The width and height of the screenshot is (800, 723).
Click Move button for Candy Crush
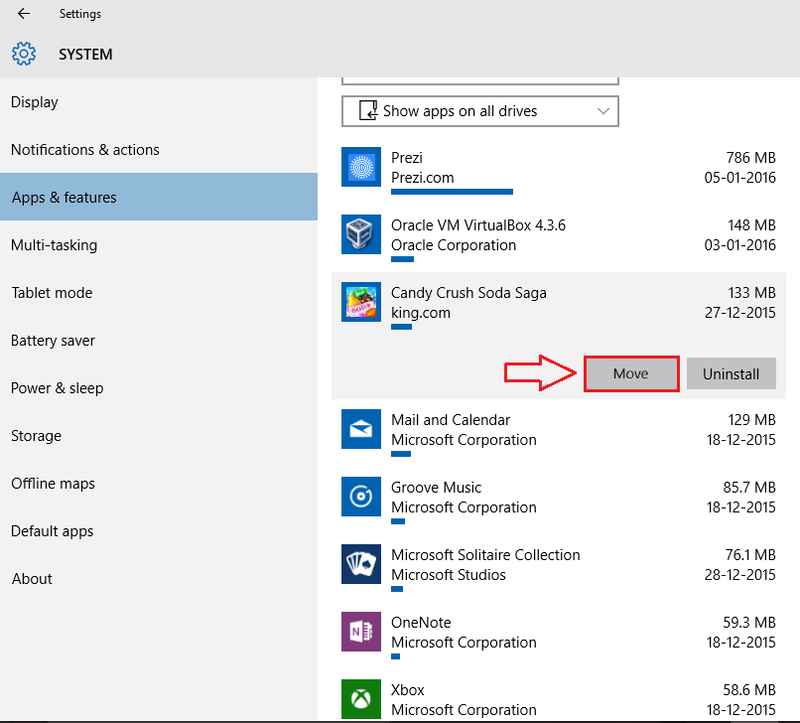[x=631, y=373]
